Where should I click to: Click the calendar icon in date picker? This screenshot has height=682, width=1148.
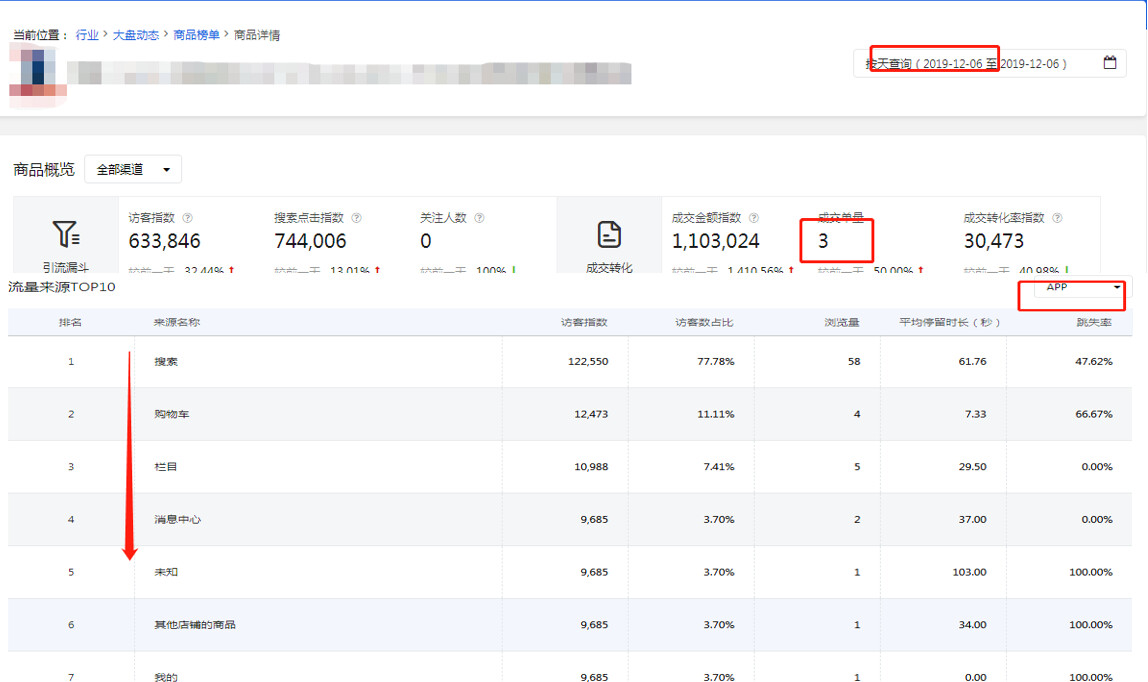[1110, 63]
